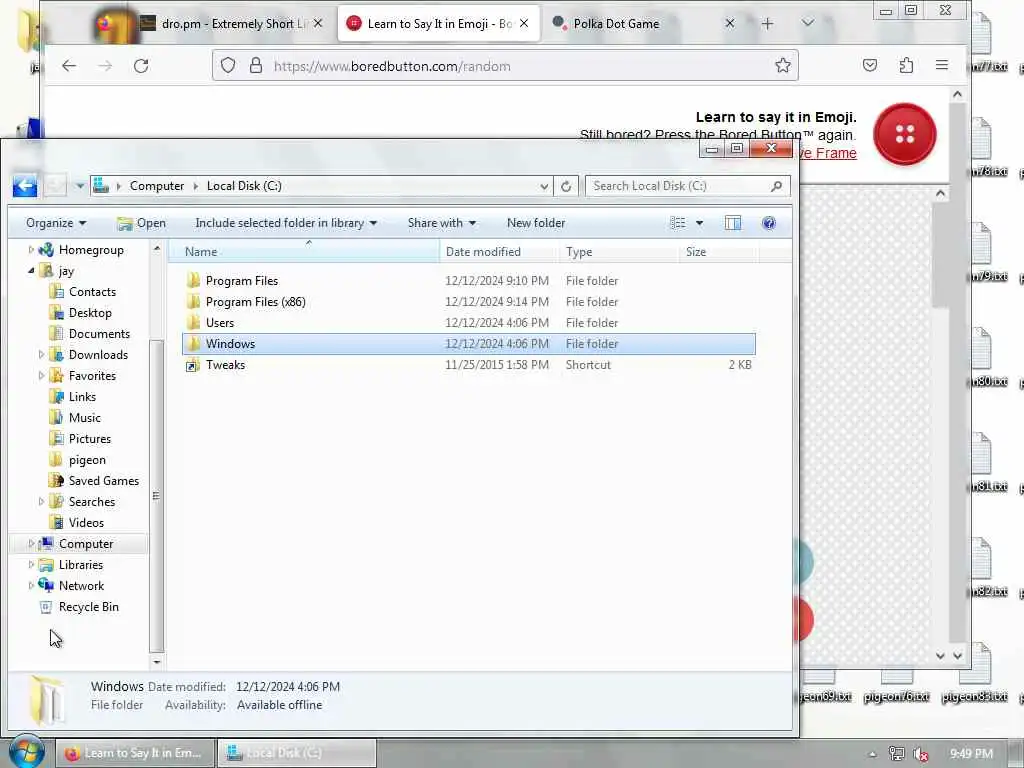Close the dro.pm tab

tap(317, 24)
